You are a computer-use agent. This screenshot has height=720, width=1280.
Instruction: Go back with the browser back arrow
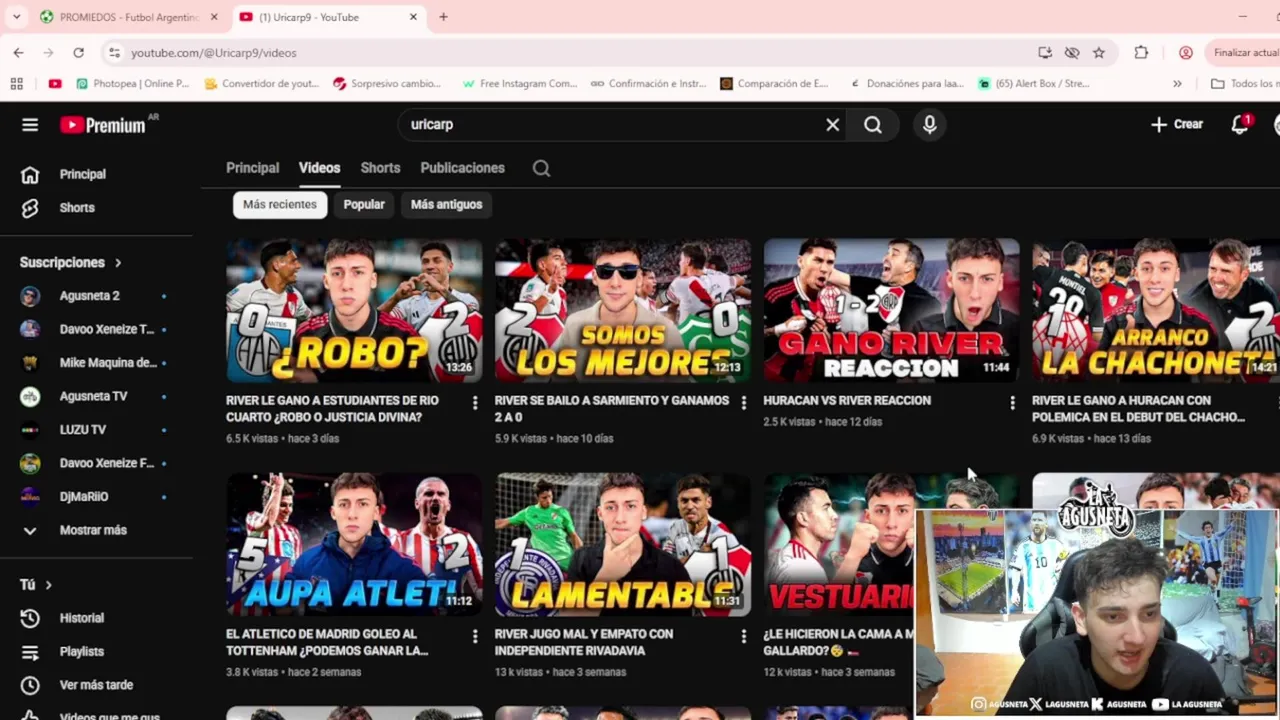pos(19,52)
